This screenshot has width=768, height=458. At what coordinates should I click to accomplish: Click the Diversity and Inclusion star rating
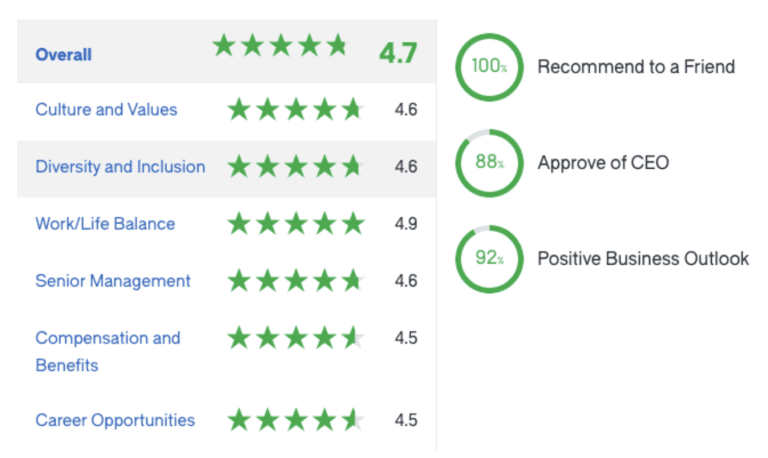[296, 166]
